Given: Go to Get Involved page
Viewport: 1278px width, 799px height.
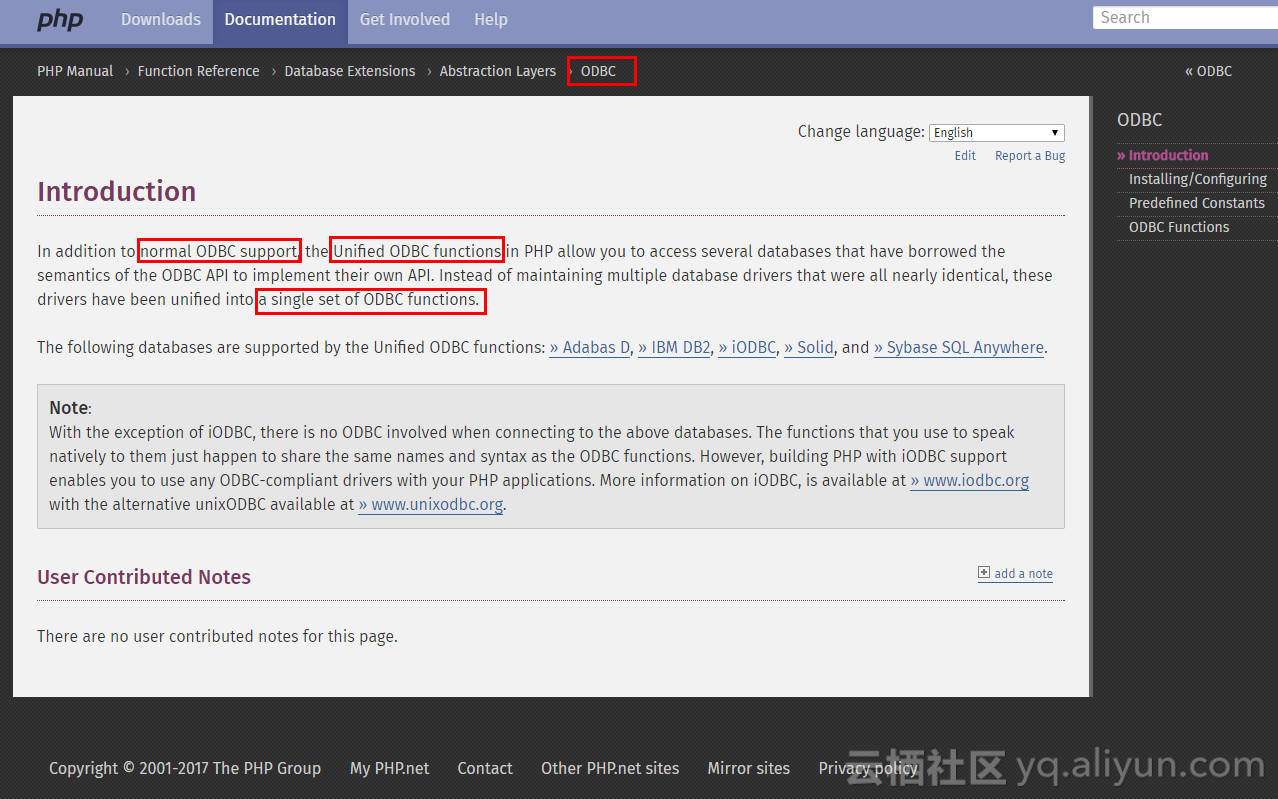Looking at the screenshot, I should click(x=405, y=19).
